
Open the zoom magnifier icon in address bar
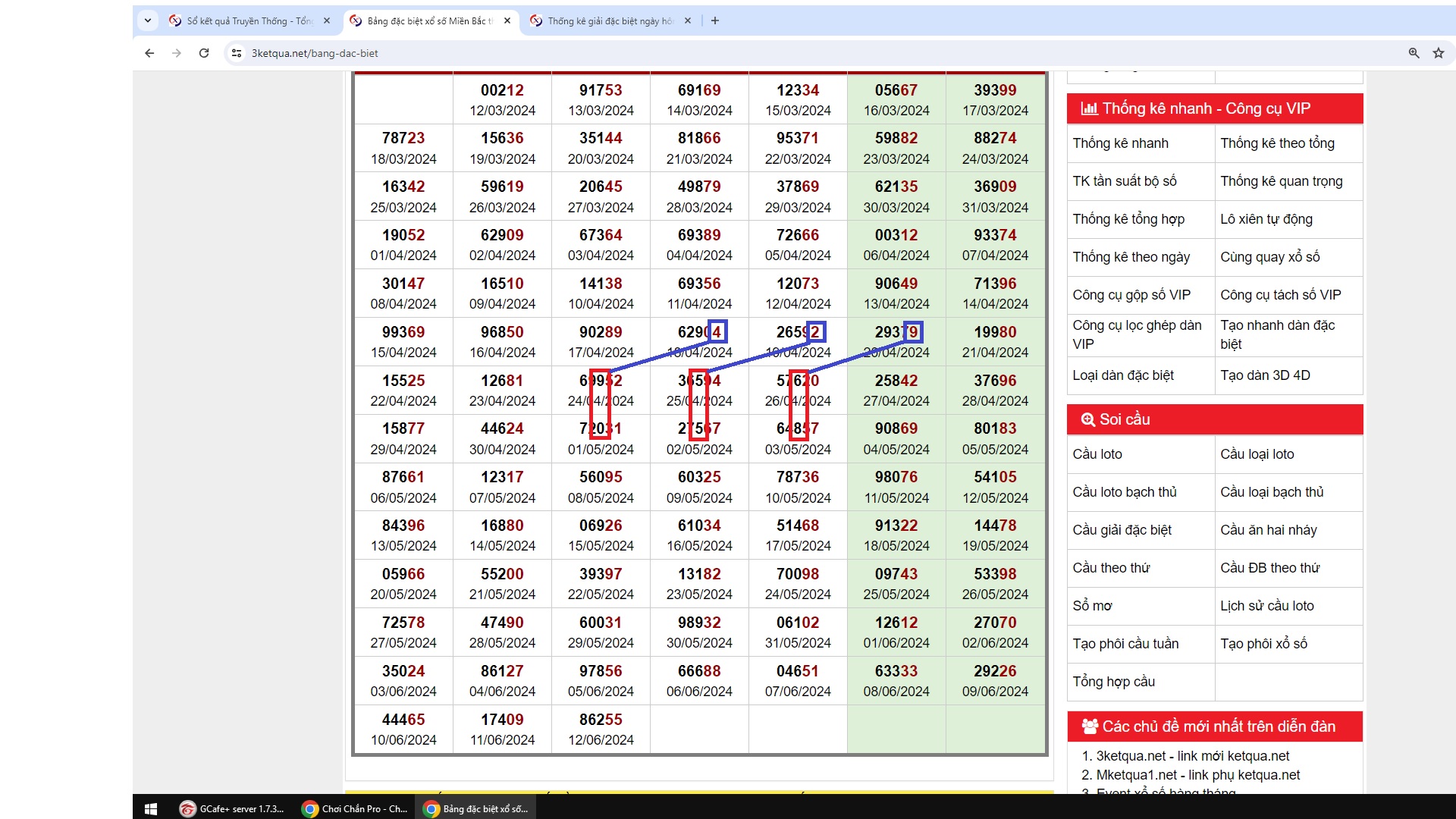point(1414,53)
